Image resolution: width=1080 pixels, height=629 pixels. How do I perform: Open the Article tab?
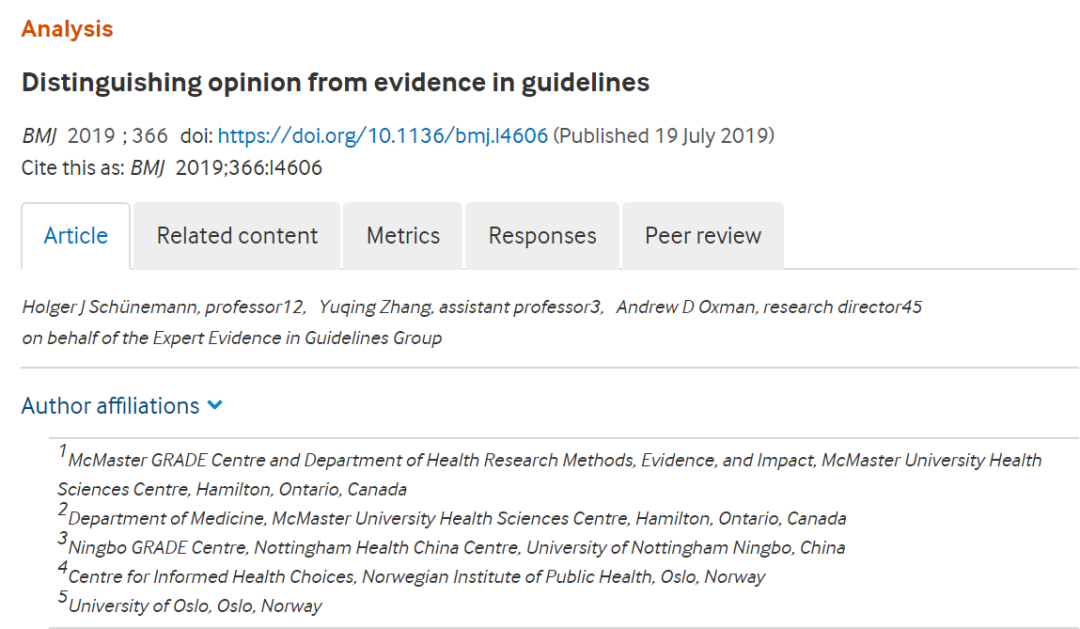[x=76, y=236]
